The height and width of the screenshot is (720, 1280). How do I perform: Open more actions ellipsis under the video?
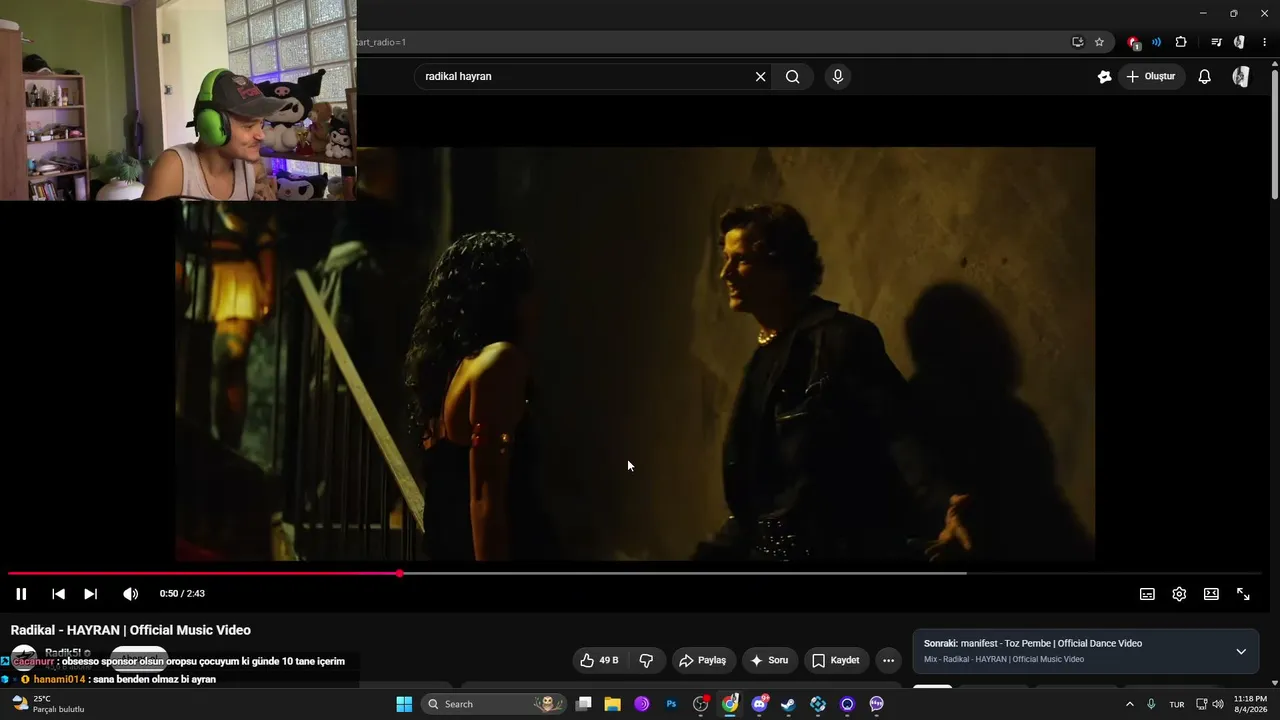pyautogui.click(x=888, y=660)
